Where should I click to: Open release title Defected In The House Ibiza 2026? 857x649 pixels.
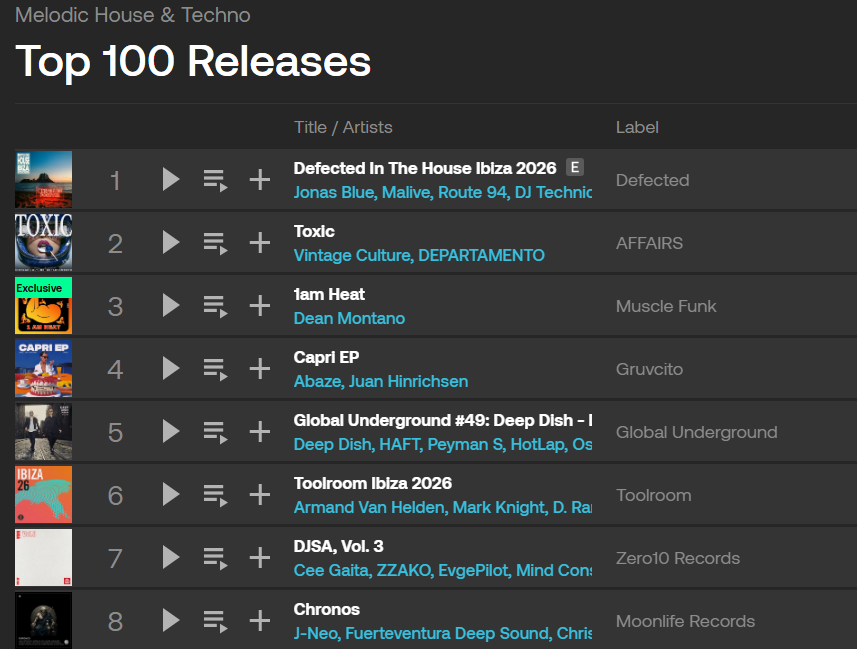click(425, 168)
